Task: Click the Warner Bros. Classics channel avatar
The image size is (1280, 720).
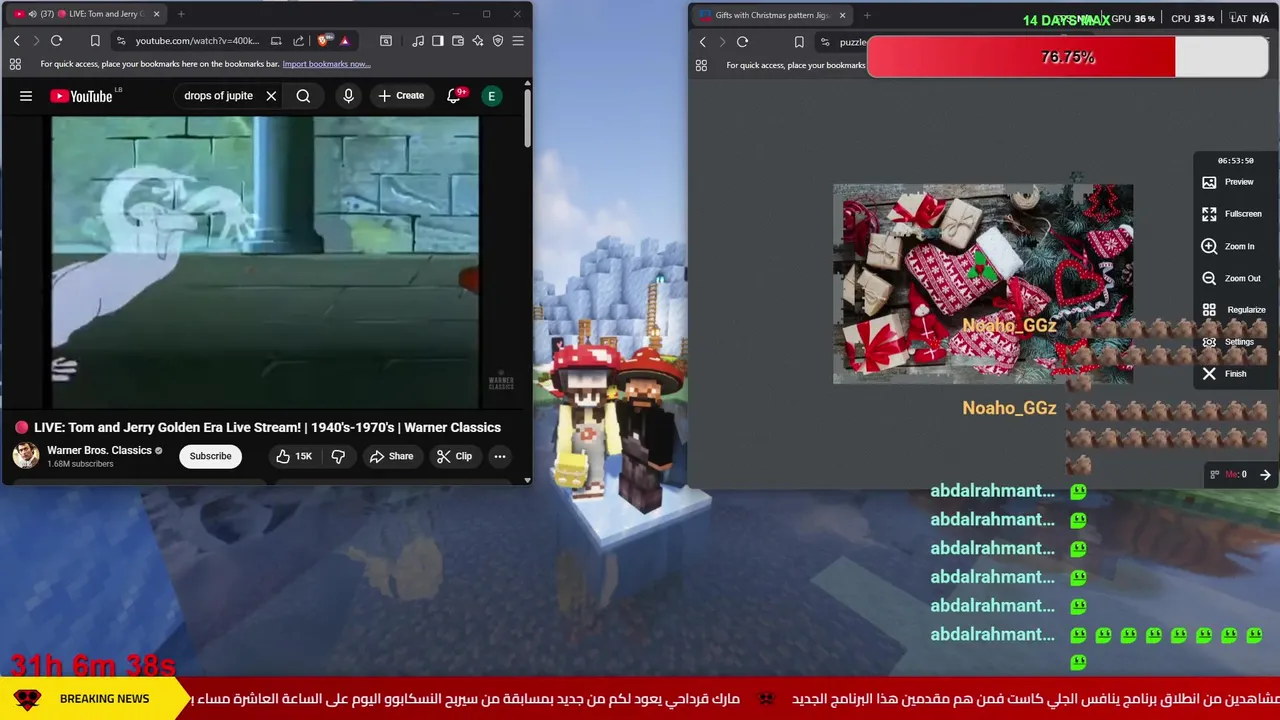Action: coord(25,456)
